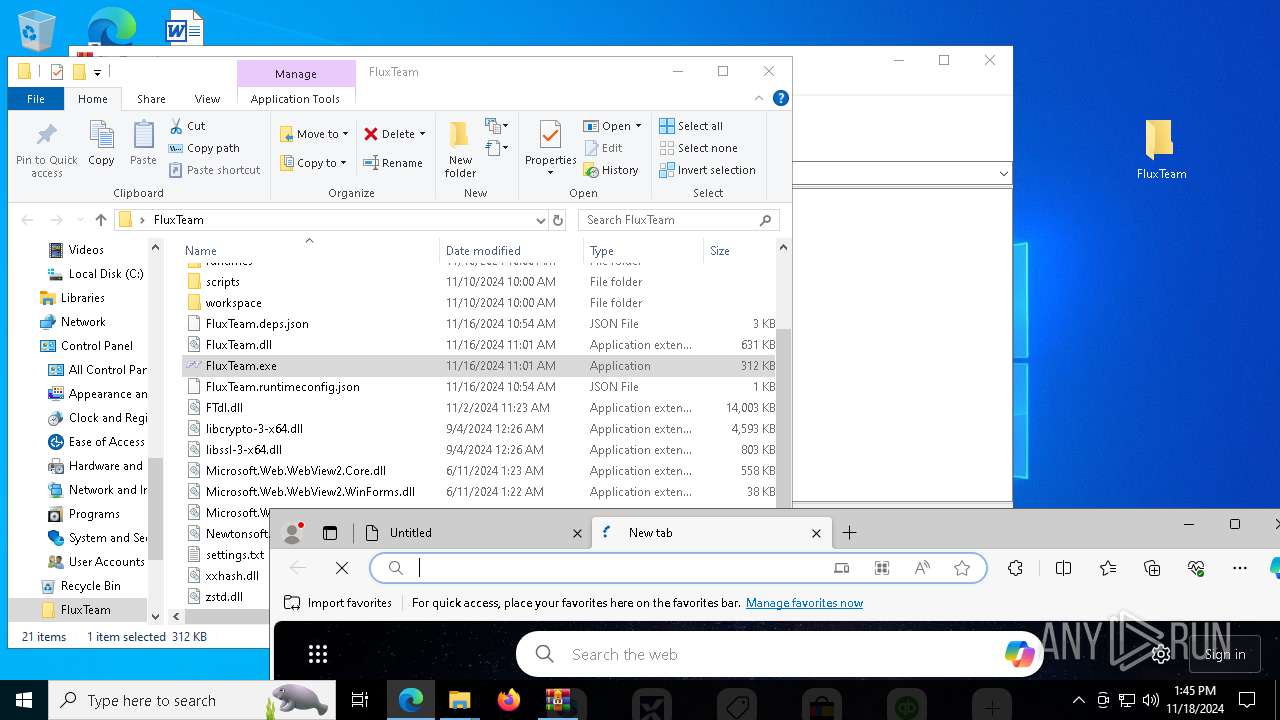Click Invert selection
The image size is (1280, 720).
(x=707, y=170)
